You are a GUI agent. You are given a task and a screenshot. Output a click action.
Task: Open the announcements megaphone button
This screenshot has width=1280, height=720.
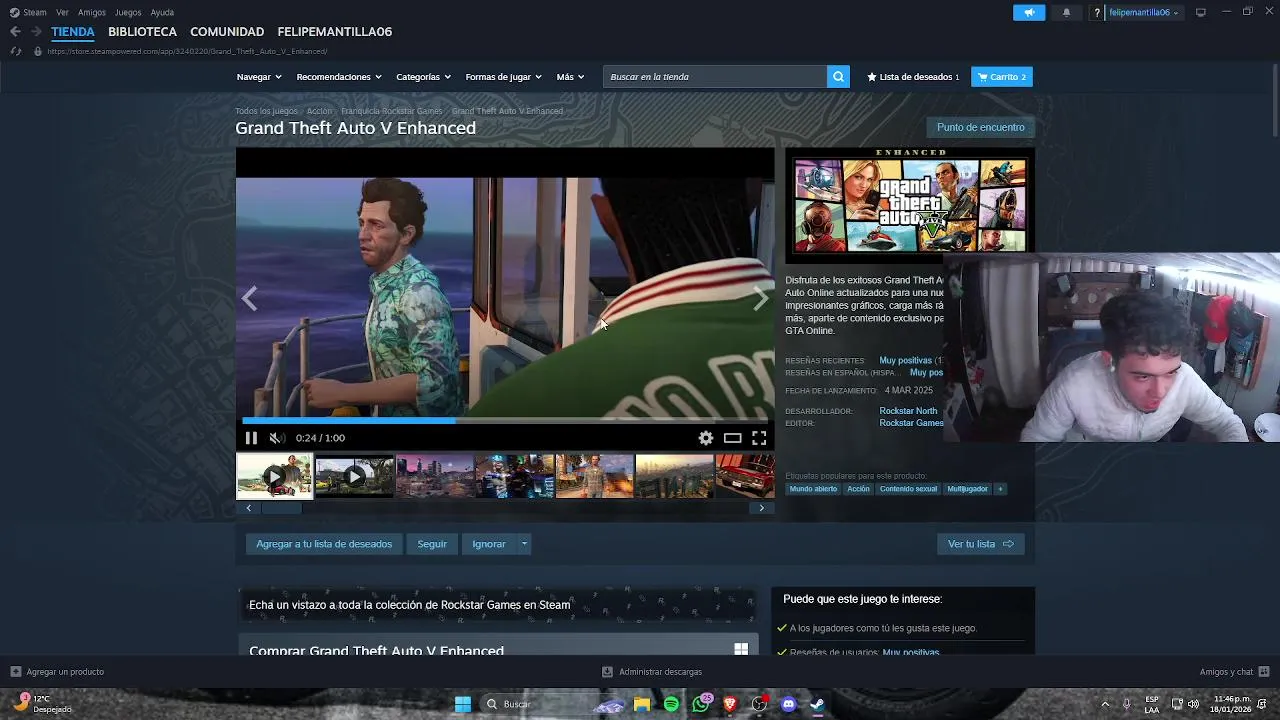click(x=1029, y=12)
